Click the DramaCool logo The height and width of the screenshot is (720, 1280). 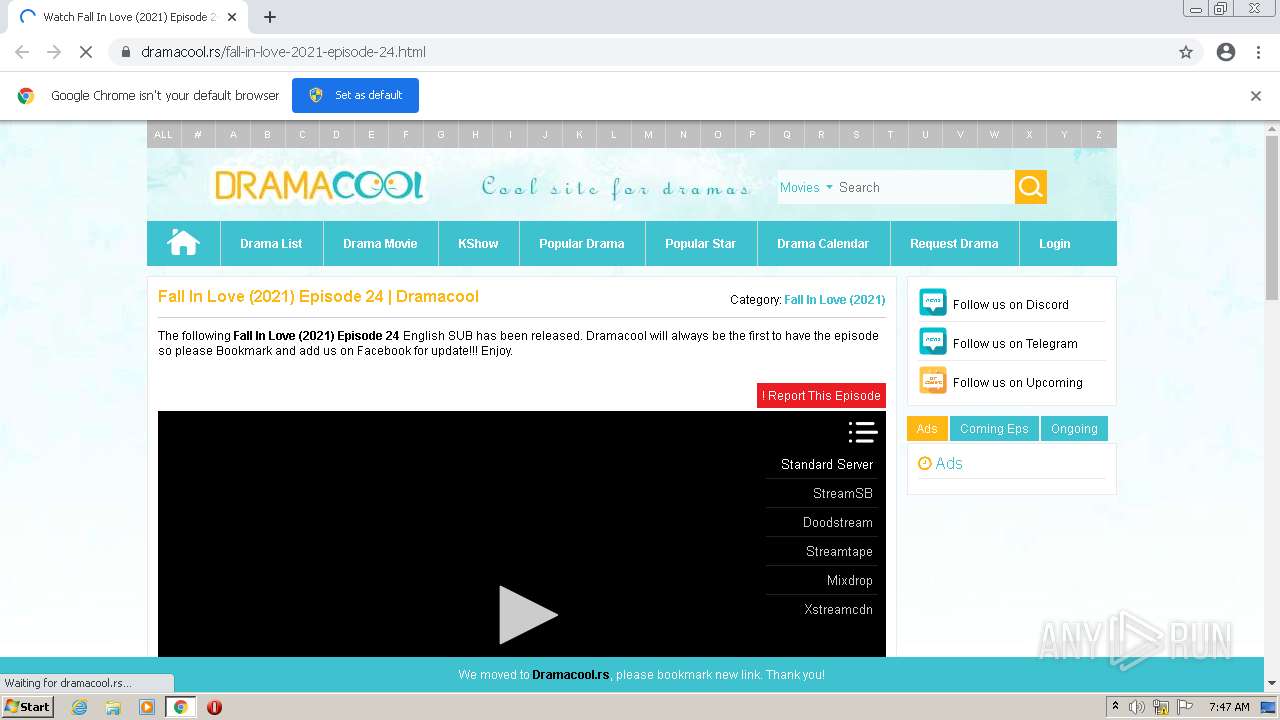[319, 185]
